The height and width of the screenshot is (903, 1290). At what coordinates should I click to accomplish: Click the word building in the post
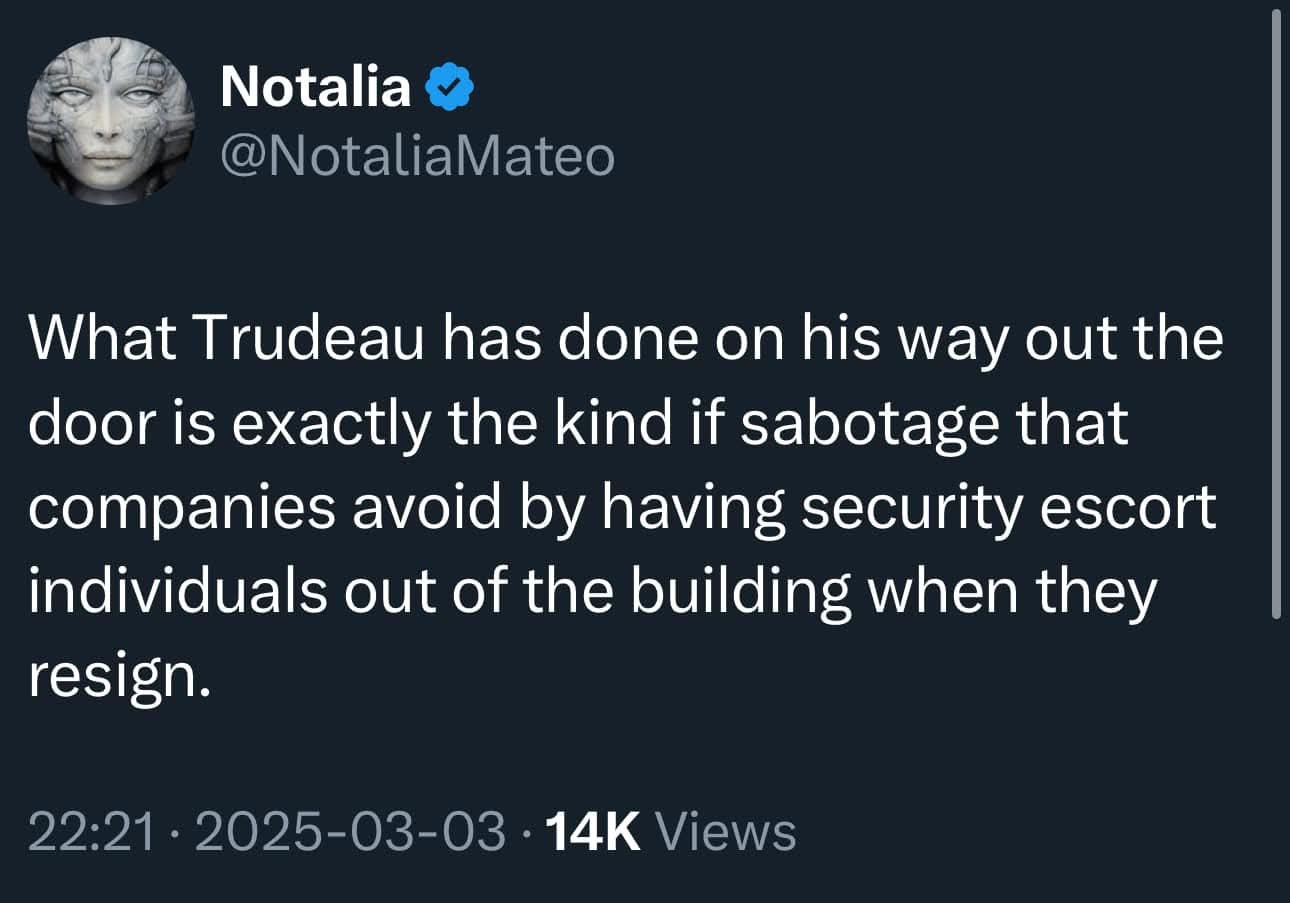coord(742,593)
